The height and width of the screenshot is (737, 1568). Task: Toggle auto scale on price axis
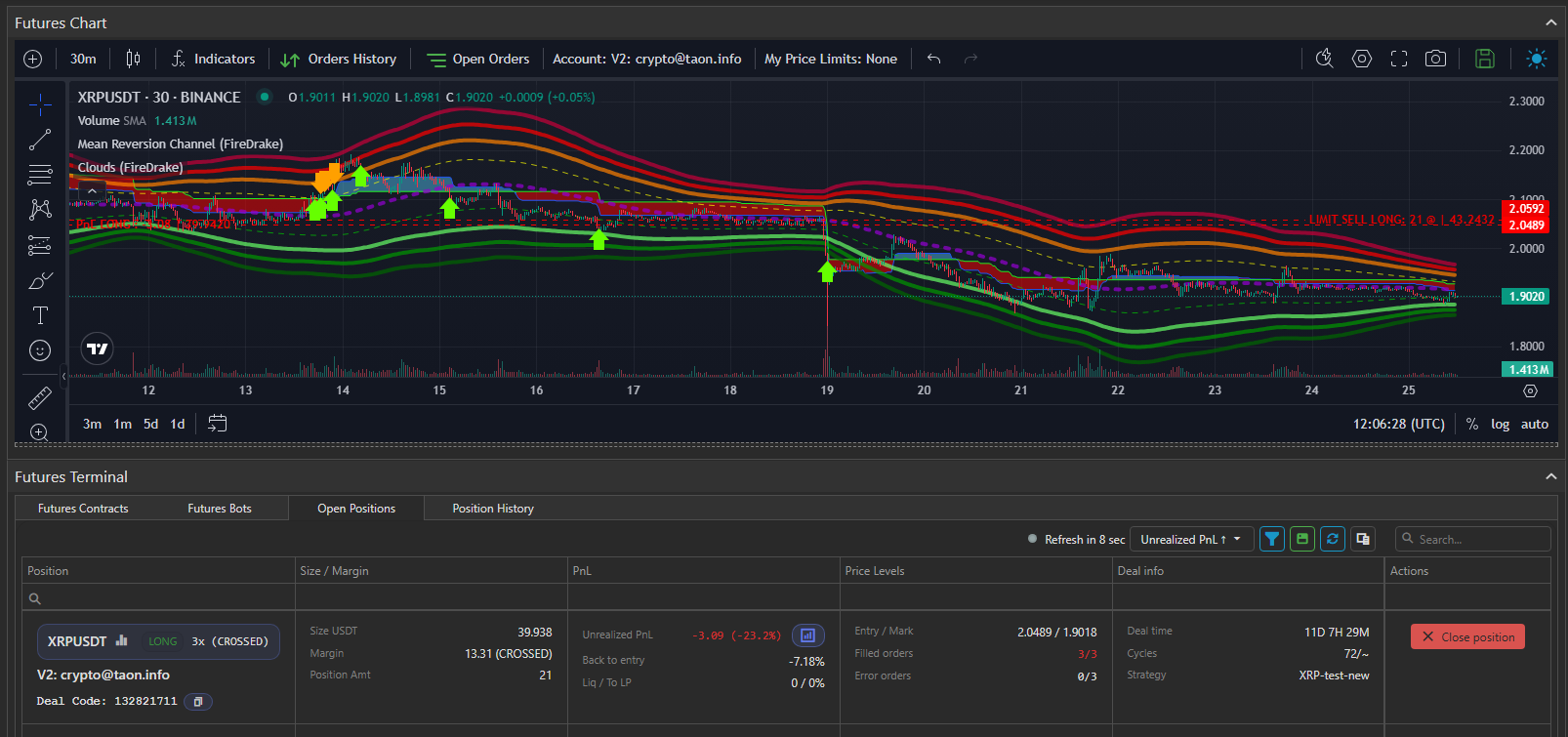(x=1534, y=424)
